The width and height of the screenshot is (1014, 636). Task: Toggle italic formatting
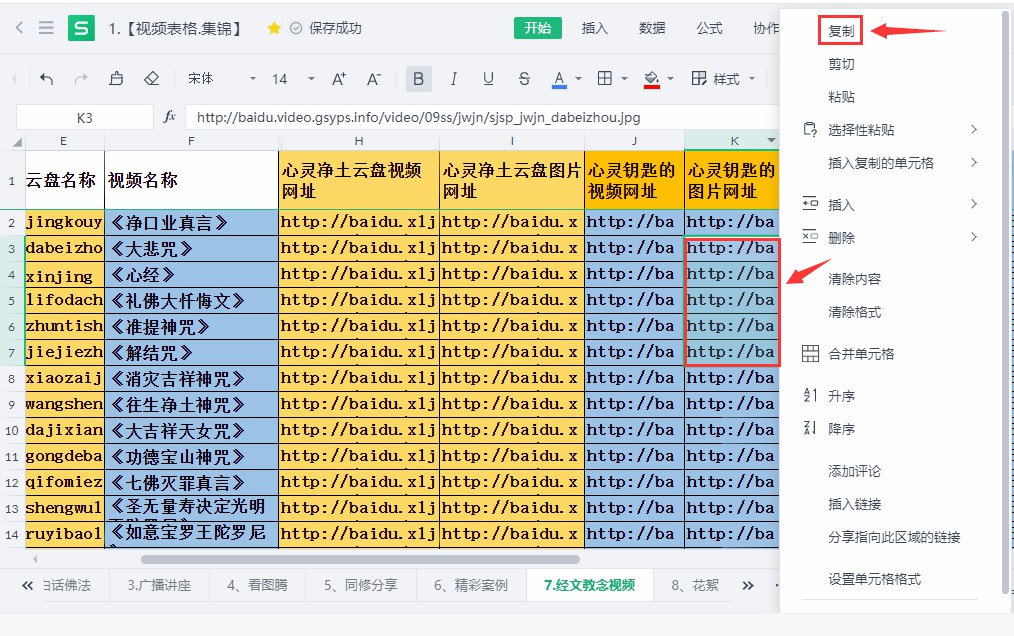453,79
